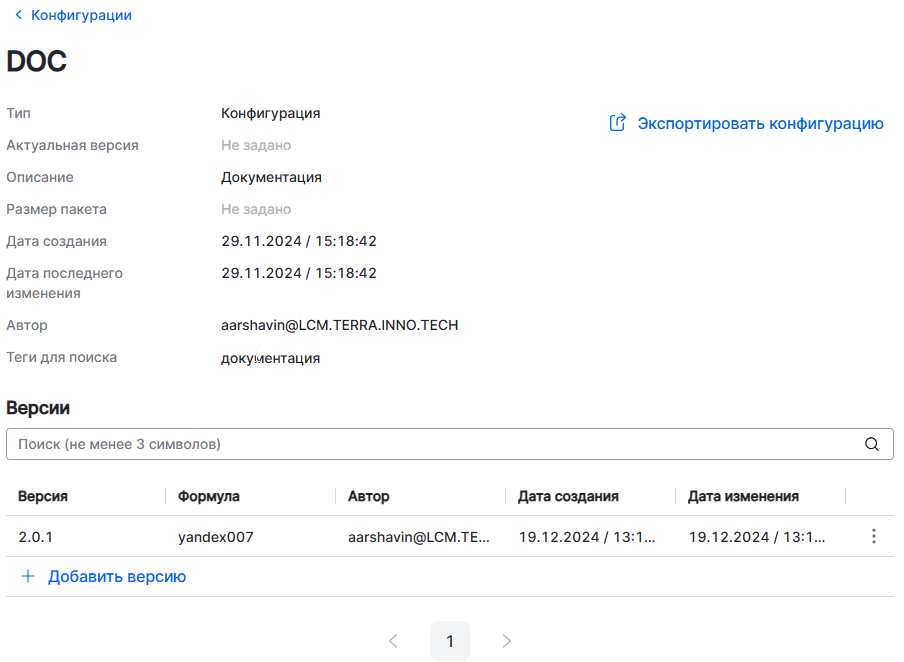The width and height of the screenshot is (904, 662).
Task: Click the Дата изменения column header
Action: tap(743, 496)
